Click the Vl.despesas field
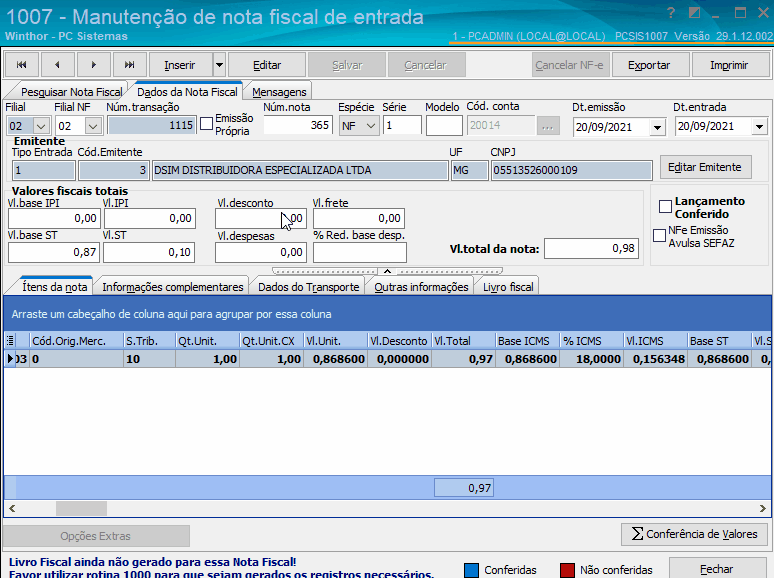 [x=261, y=252]
